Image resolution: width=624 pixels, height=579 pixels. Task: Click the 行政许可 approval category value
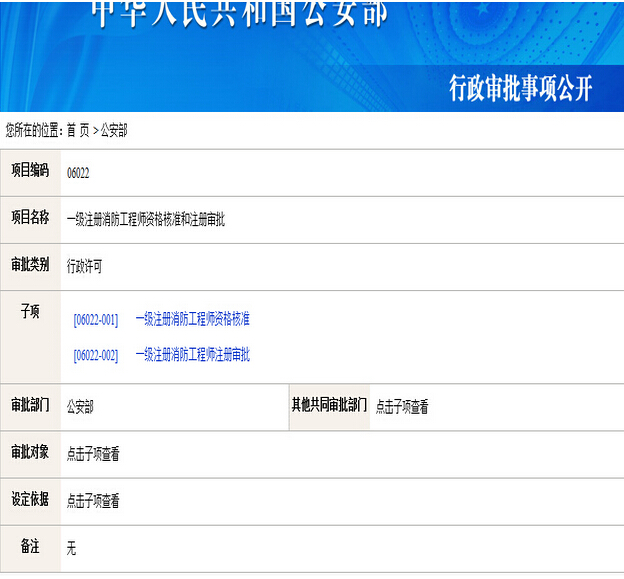pos(84,267)
